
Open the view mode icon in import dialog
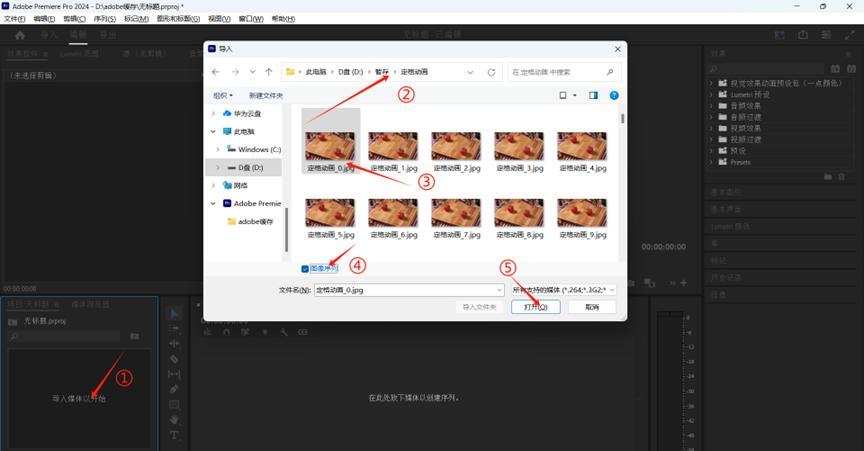pyautogui.click(x=563, y=95)
